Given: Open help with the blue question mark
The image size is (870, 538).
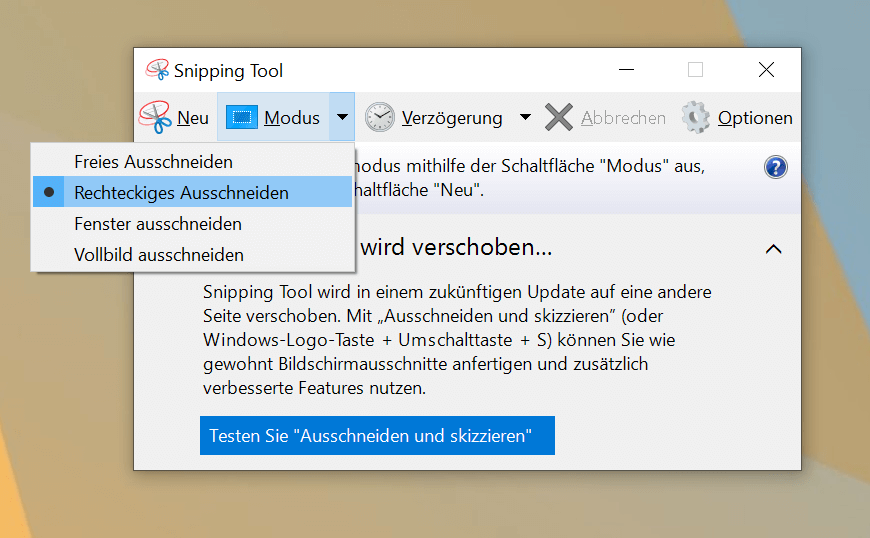Looking at the screenshot, I should pos(776,167).
